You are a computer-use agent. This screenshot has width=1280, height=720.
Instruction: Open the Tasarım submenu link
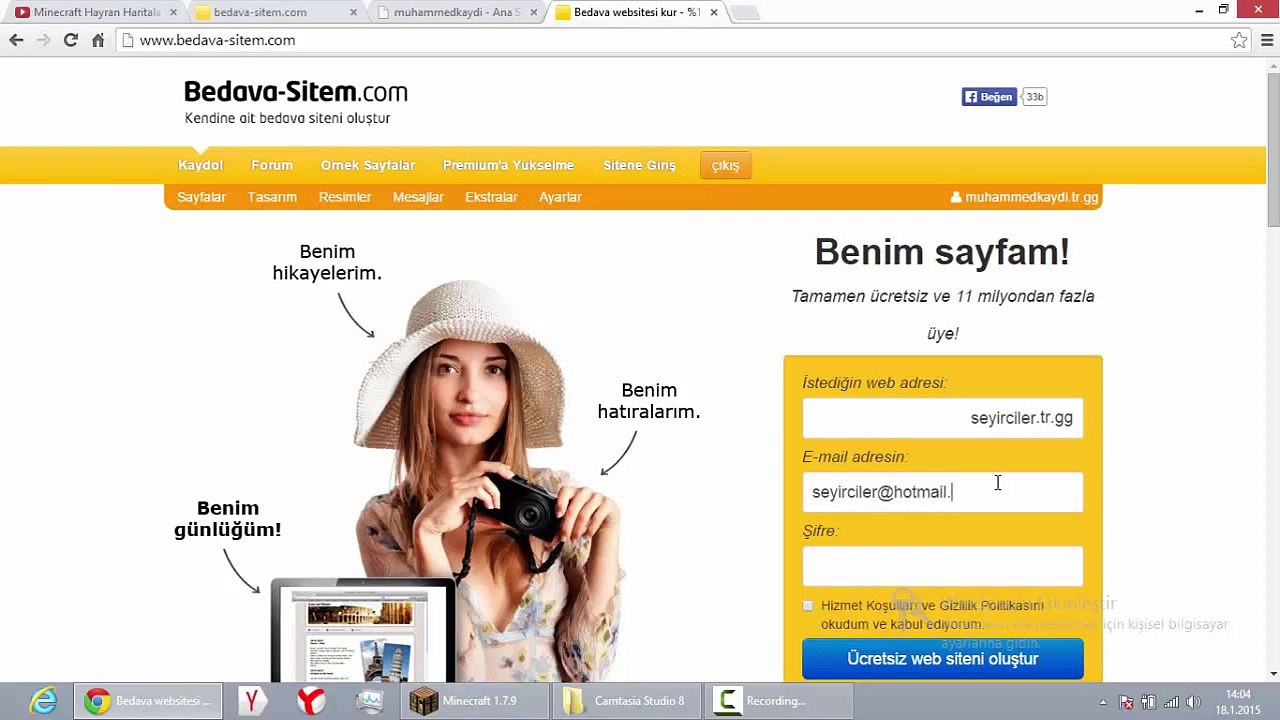pyautogui.click(x=272, y=197)
